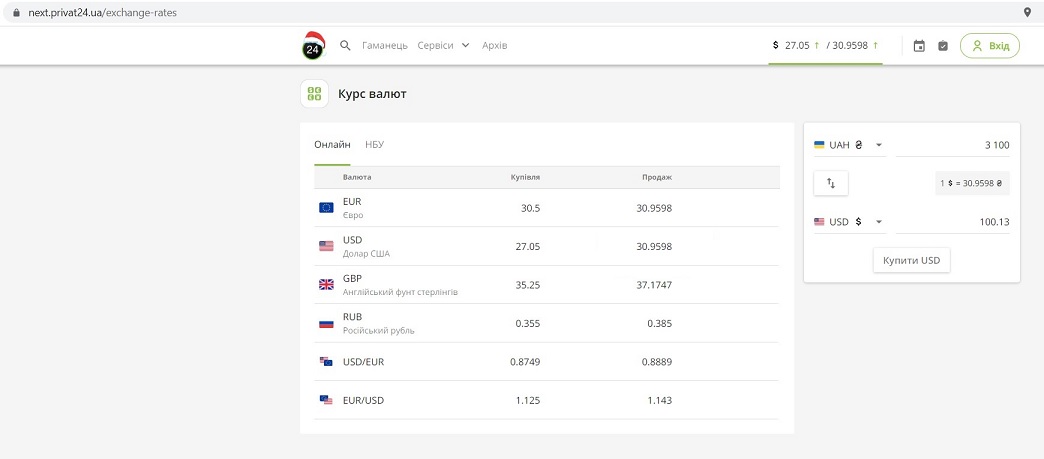Click the swap currencies arrows button
This screenshot has width=1044, height=459.
[x=830, y=184]
